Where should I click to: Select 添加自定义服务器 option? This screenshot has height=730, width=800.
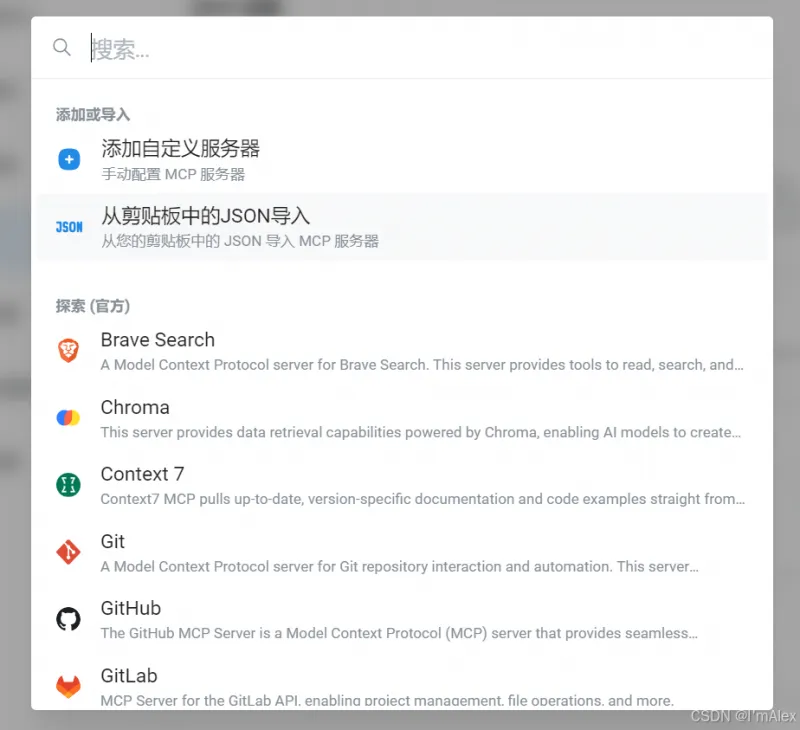[180, 149]
